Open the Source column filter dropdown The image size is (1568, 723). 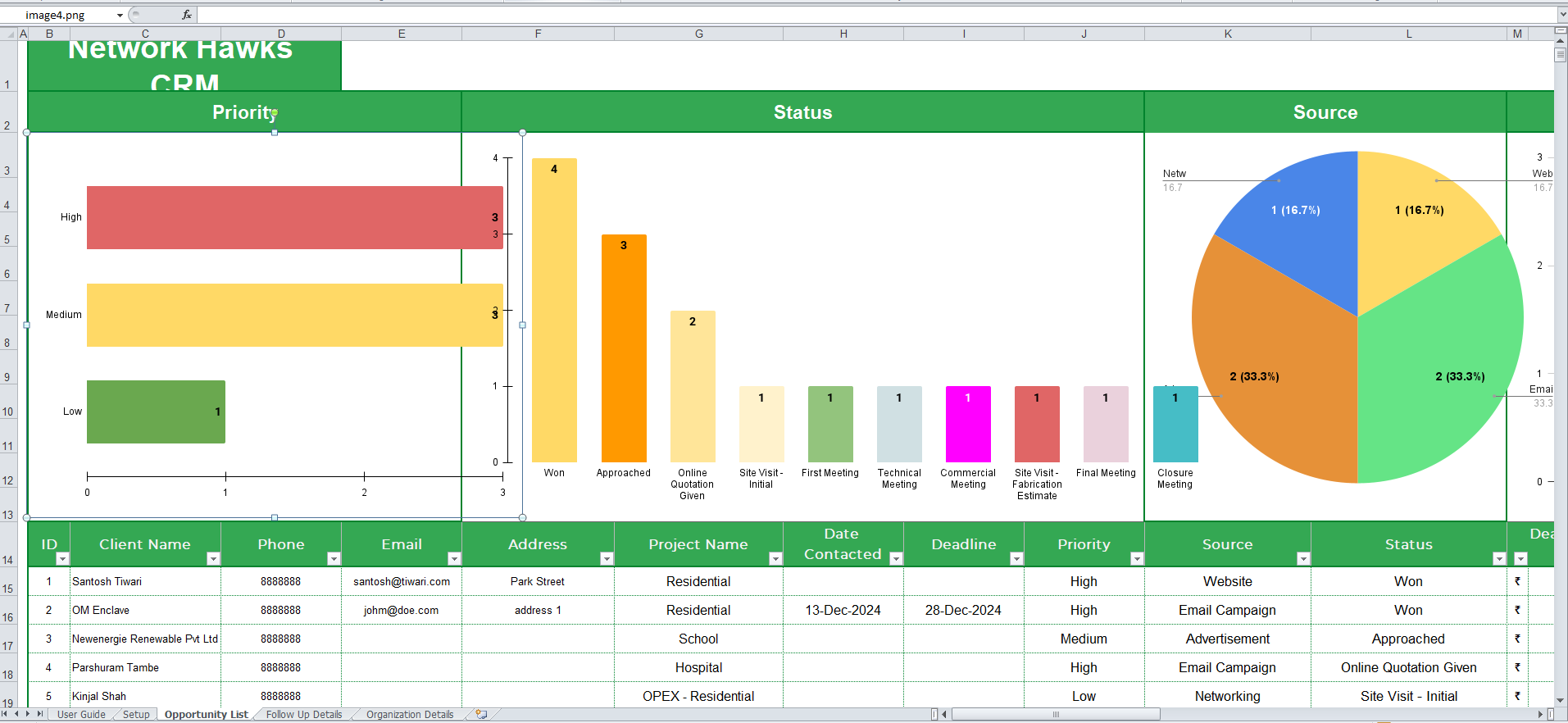pyautogui.click(x=1303, y=558)
